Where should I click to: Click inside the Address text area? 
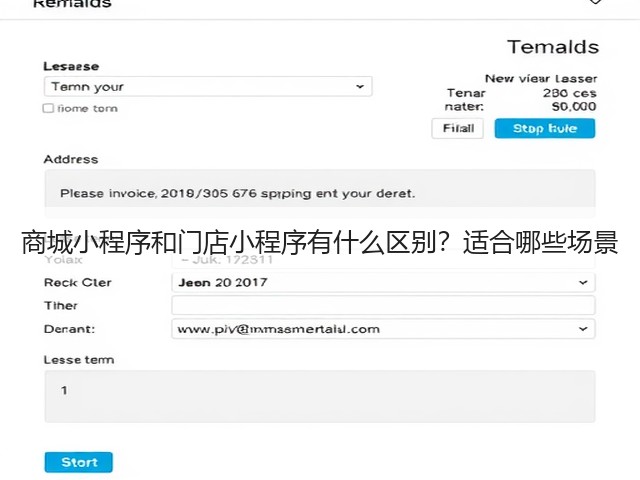tap(320, 193)
